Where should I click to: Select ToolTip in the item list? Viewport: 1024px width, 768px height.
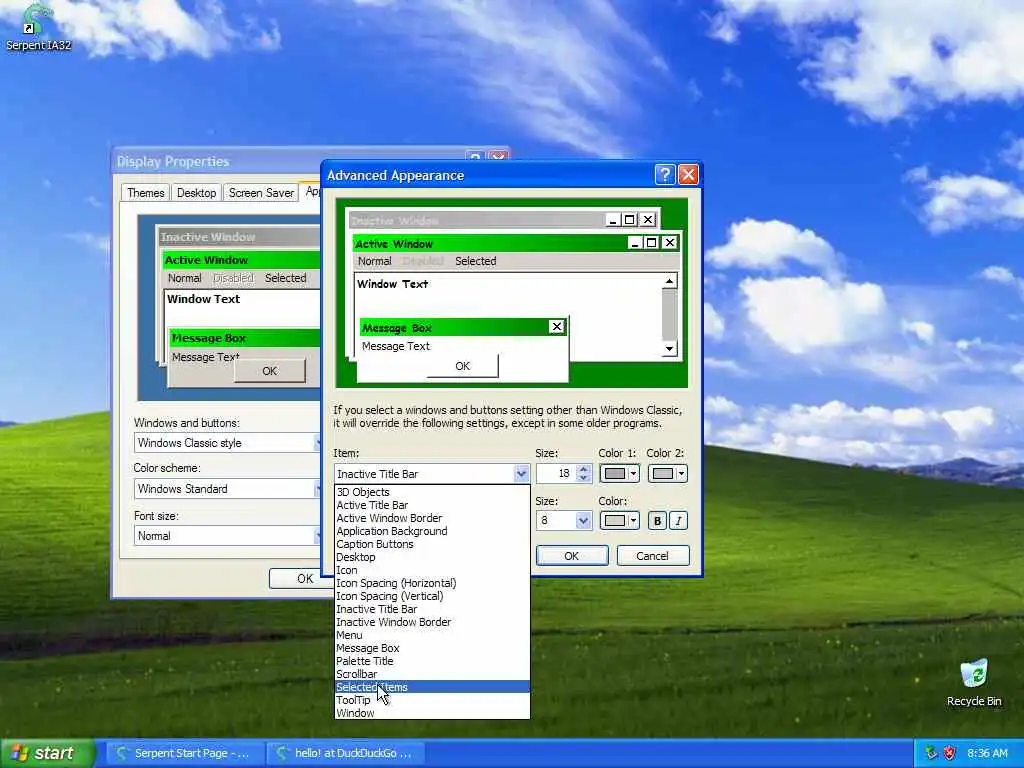[x=432, y=700]
